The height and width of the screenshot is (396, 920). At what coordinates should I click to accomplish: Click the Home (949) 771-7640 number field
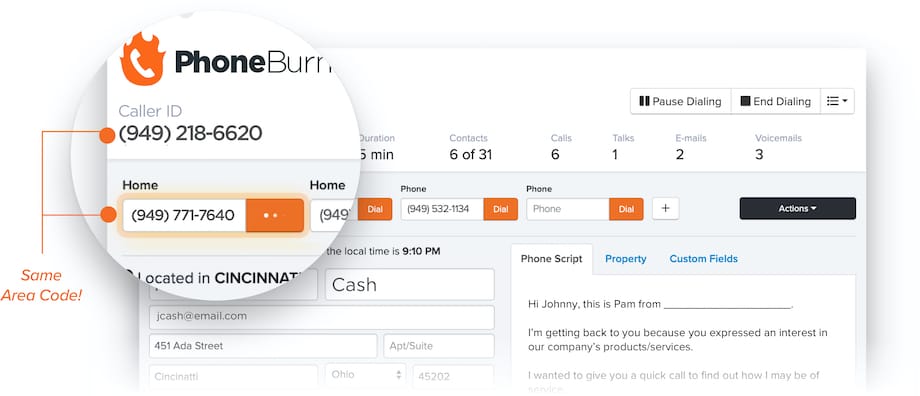[x=184, y=215]
